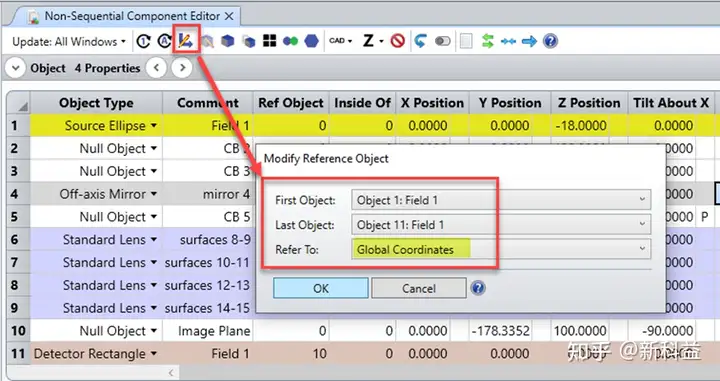The width and height of the screenshot is (720, 381).
Task: Open the CAD dropdown in toolbar
Action: tap(341, 41)
